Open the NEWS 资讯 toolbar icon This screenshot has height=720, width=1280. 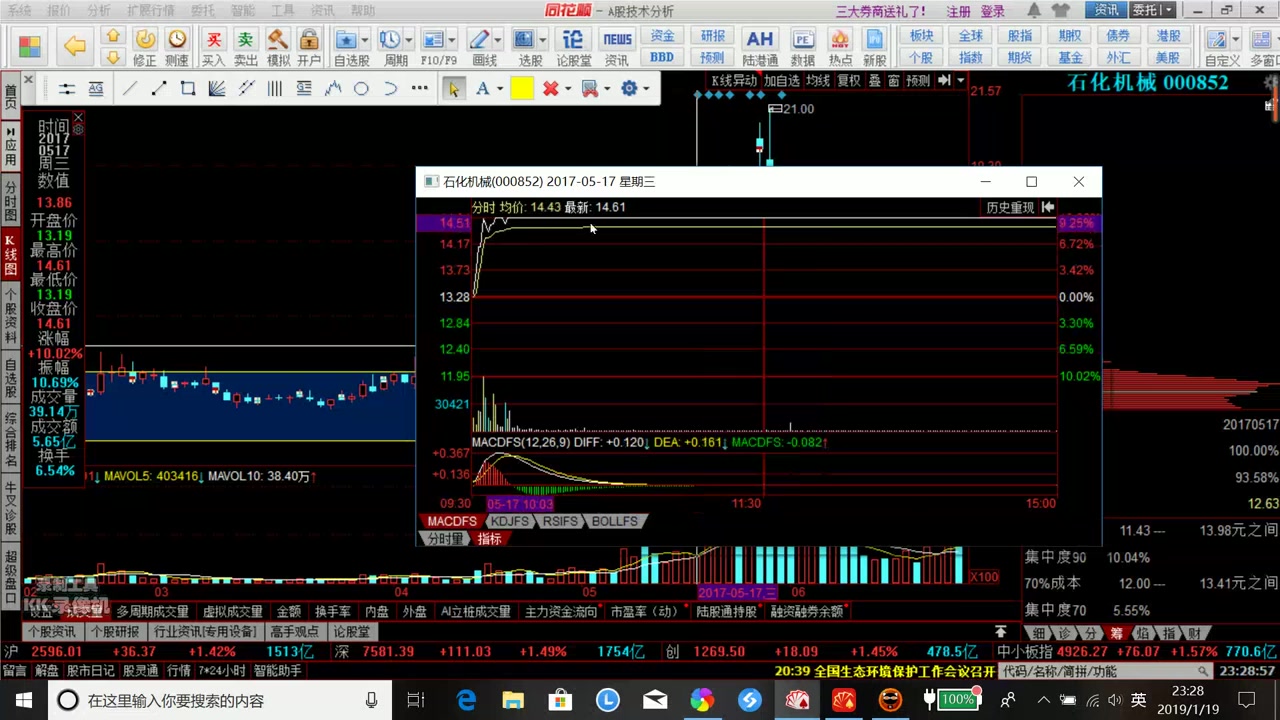point(617,47)
